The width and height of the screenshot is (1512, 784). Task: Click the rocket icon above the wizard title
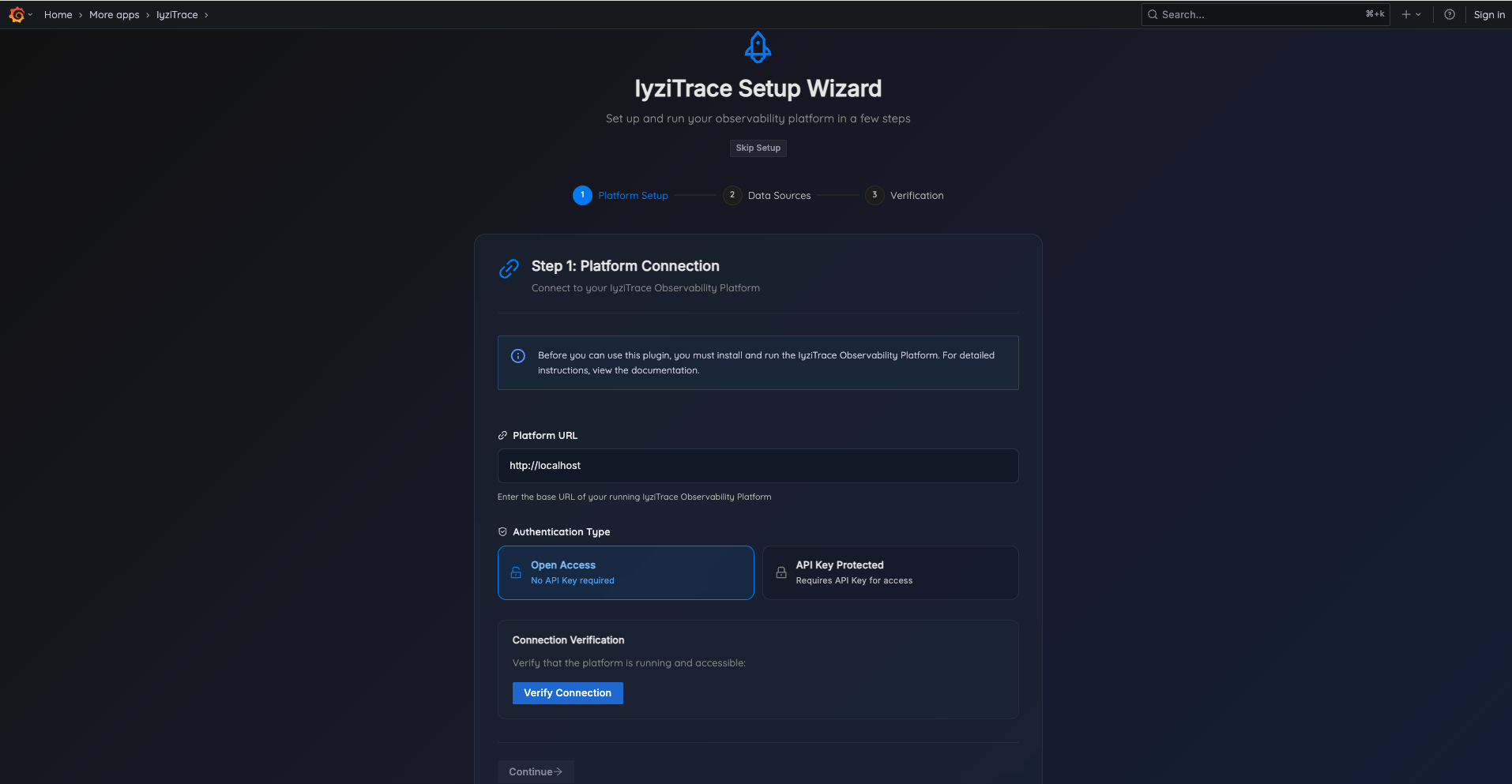click(x=758, y=47)
